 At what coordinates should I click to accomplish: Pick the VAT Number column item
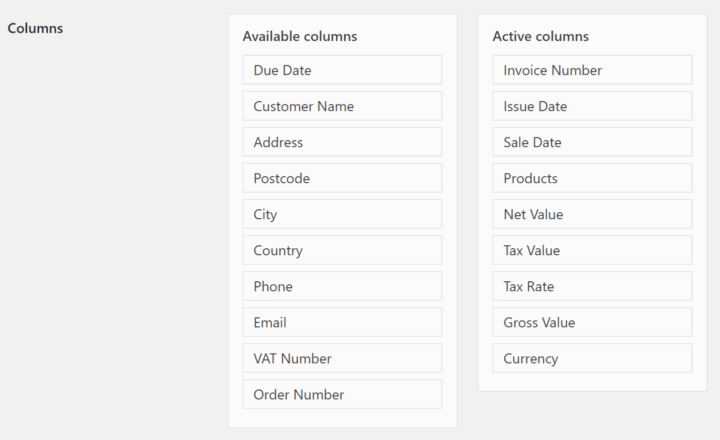pos(342,358)
